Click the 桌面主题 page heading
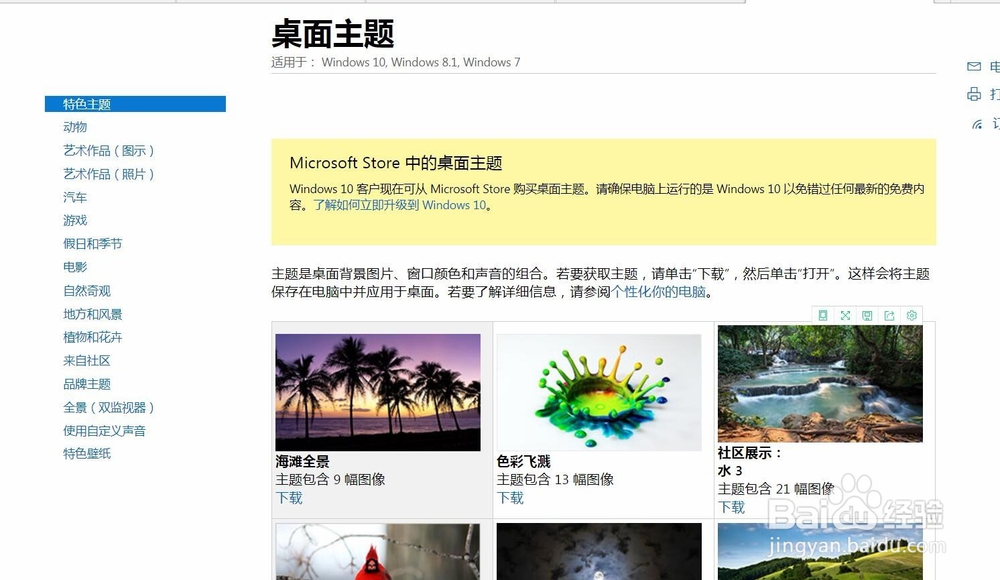This screenshot has width=1000, height=580. click(x=333, y=33)
